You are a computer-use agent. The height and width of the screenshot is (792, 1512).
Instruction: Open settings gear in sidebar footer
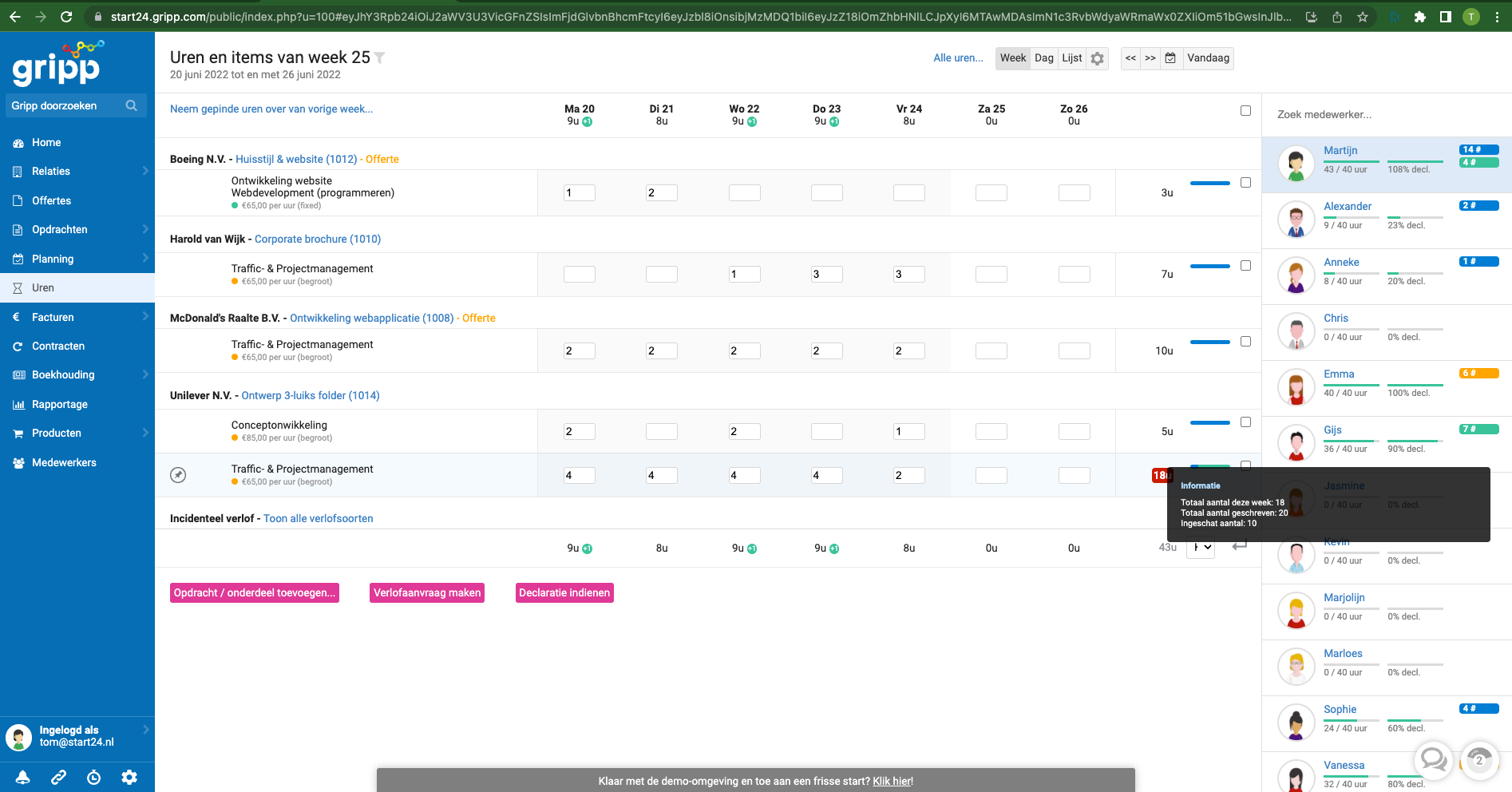tap(129, 777)
